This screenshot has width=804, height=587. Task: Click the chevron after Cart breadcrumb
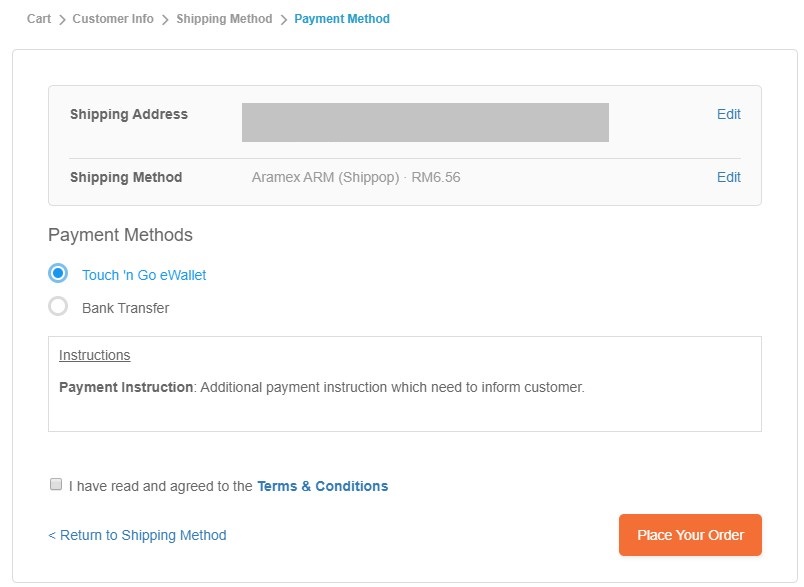[x=62, y=20]
